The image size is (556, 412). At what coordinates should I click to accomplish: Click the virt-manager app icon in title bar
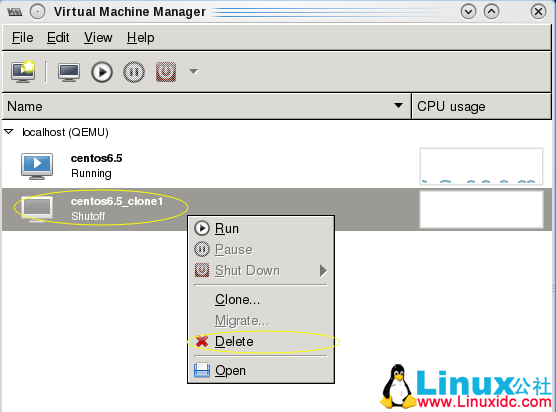tap(15, 12)
